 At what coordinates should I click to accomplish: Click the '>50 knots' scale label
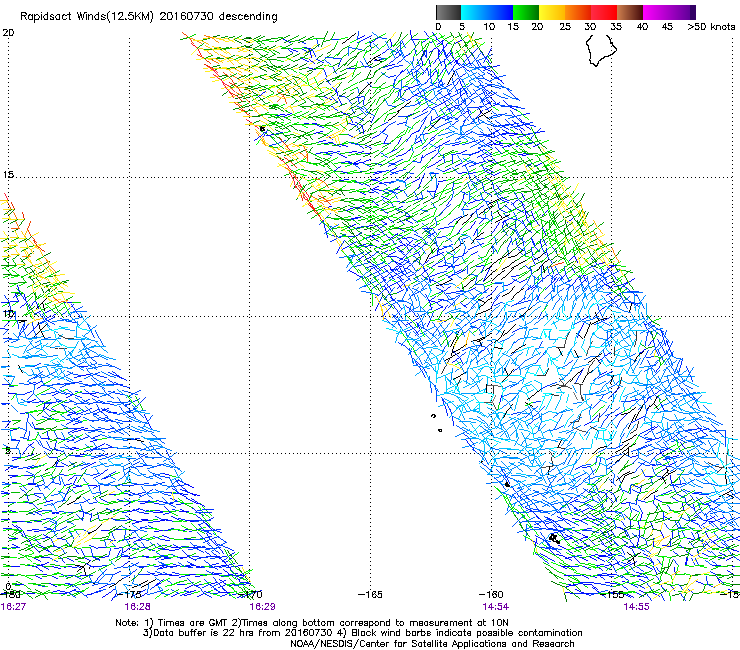pos(711,27)
